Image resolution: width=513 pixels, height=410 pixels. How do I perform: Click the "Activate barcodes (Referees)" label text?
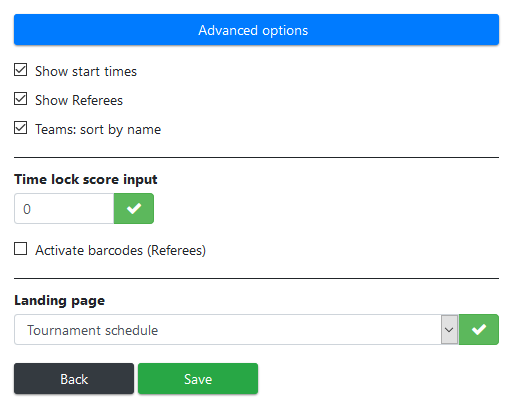tap(121, 250)
